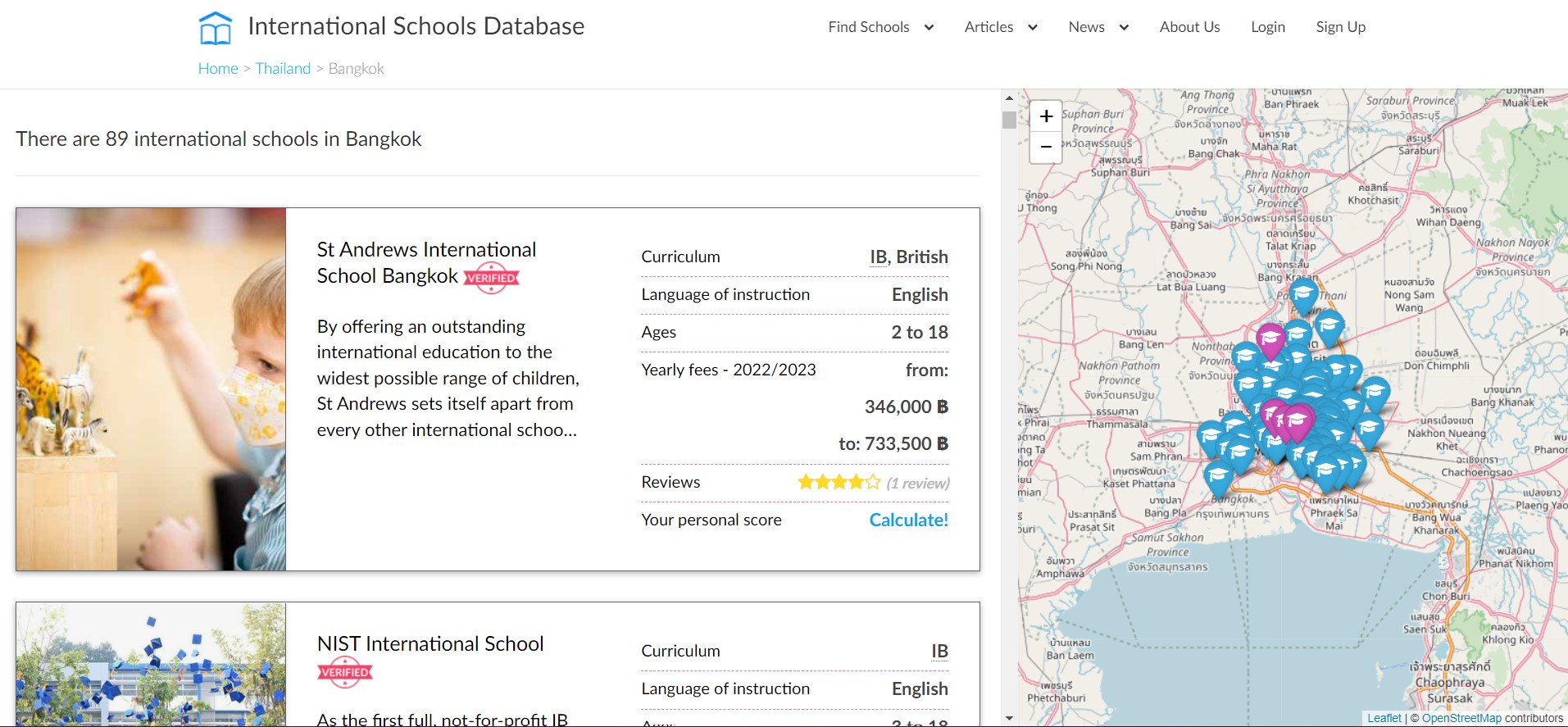Open the OpenStreetMap attribution link
This screenshot has width=1568, height=727.
[x=1461, y=718]
